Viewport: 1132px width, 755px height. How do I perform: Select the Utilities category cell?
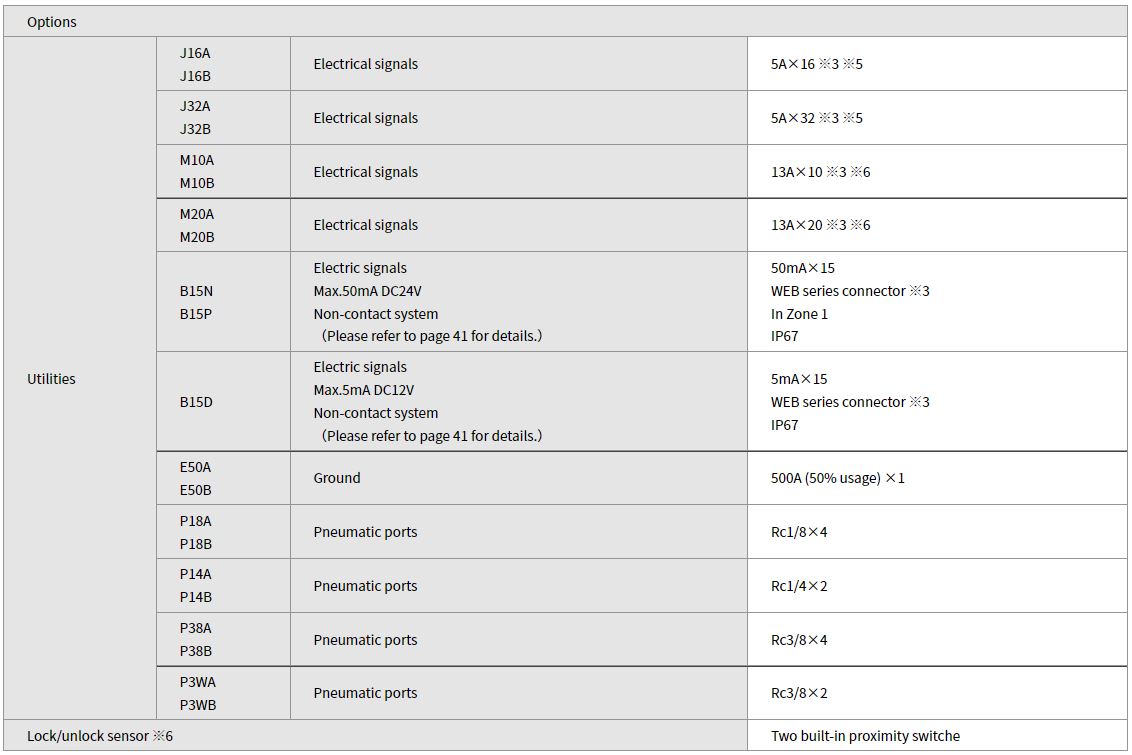click(80, 378)
